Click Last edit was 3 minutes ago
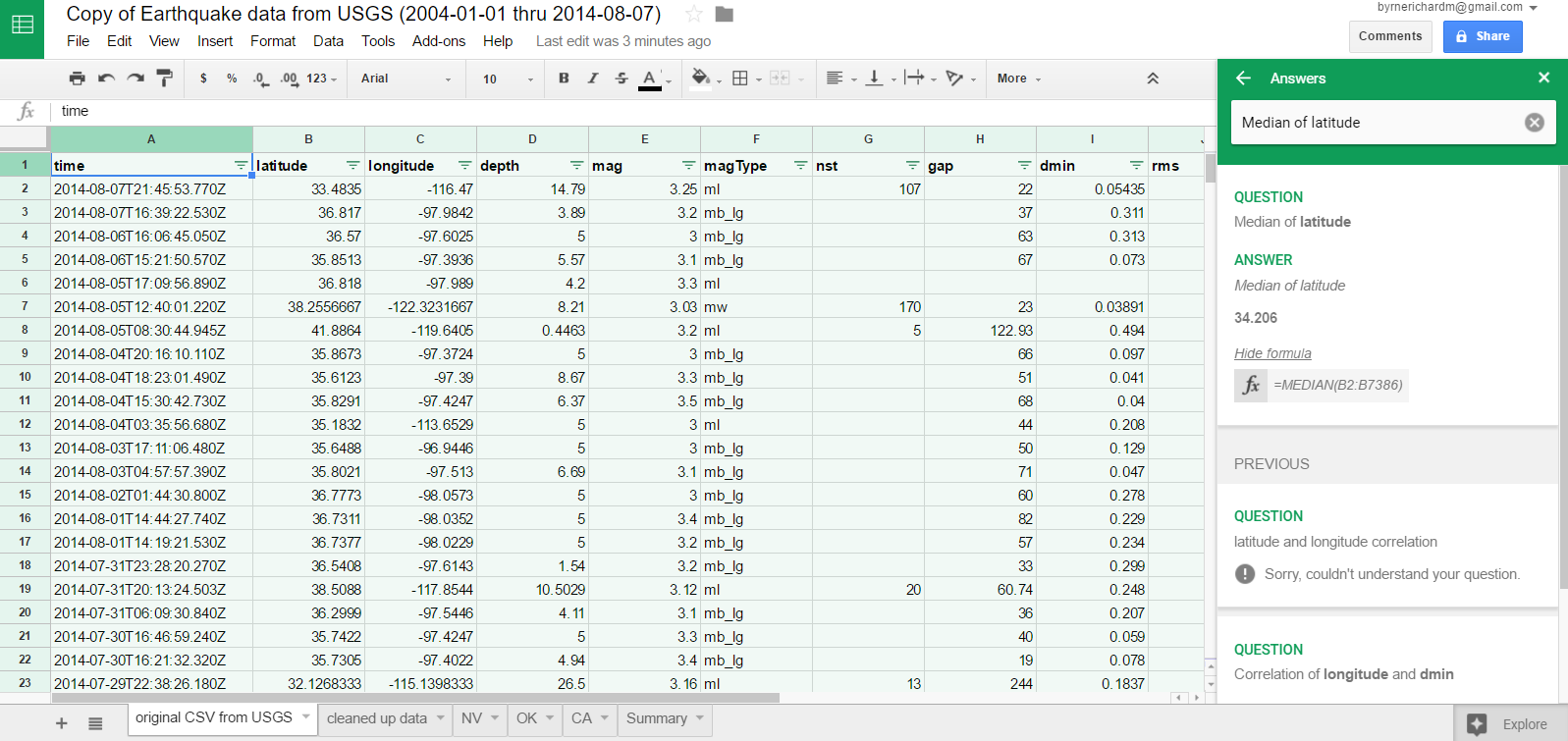1568x741 pixels. coord(623,41)
